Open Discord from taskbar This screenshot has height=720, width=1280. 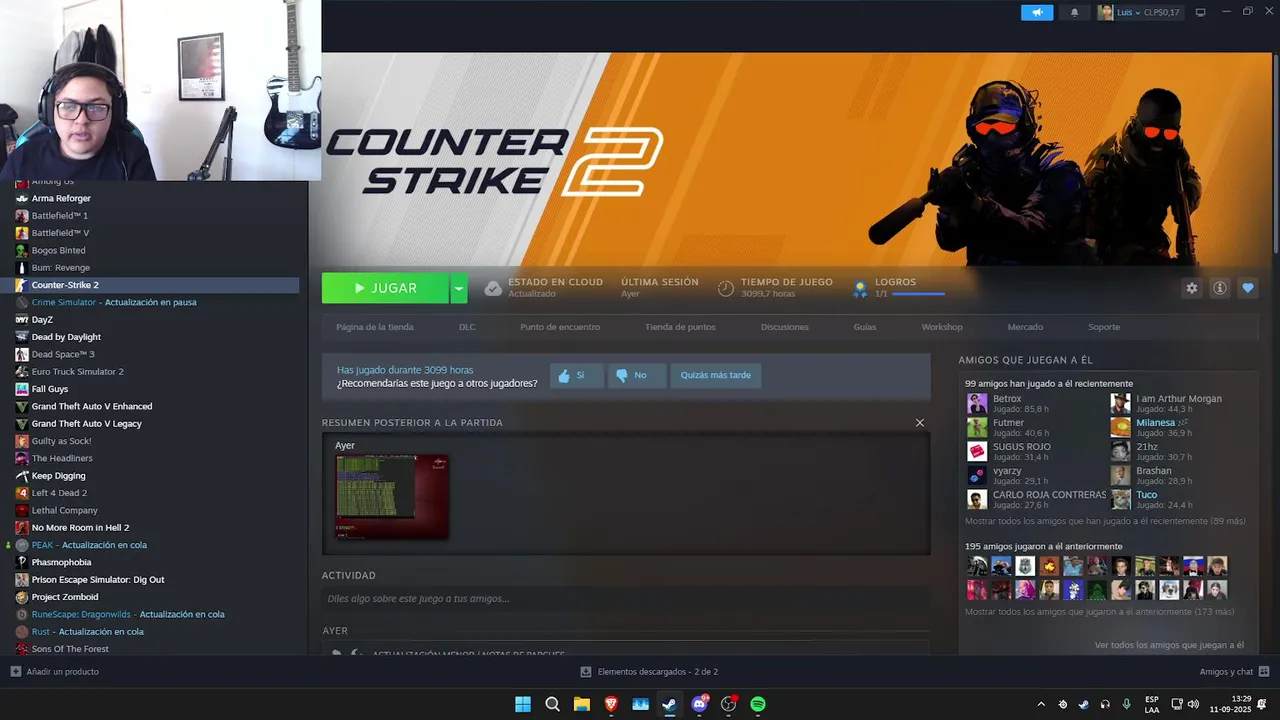coord(699,704)
